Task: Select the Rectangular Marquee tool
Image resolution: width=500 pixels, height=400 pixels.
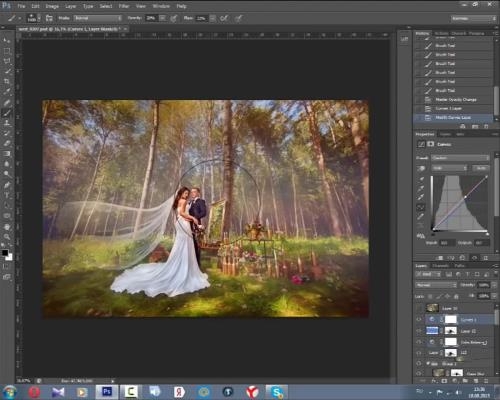Action: click(7, 51)
